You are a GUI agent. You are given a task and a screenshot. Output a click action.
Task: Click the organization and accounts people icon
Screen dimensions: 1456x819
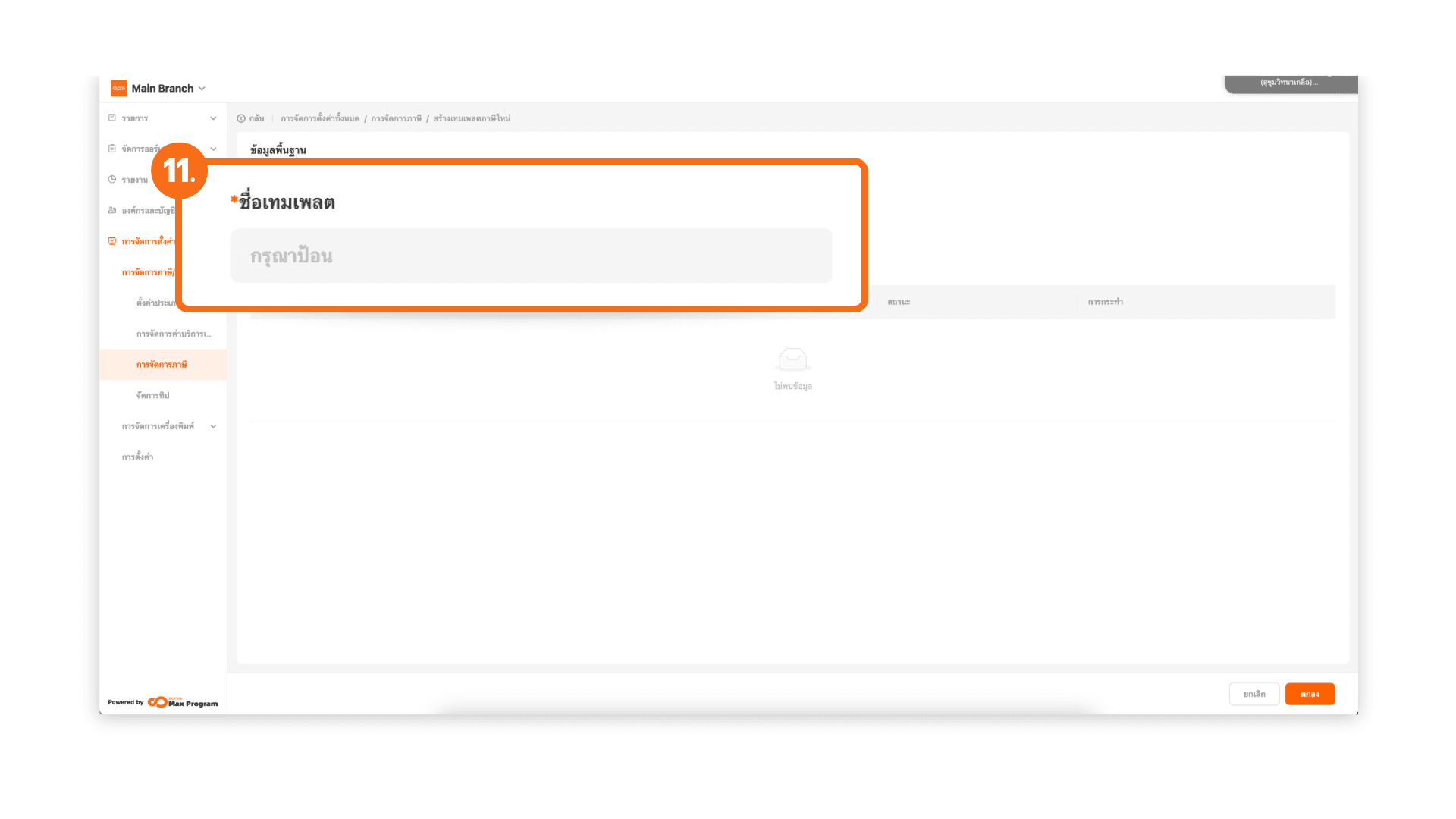coord(112,210)
